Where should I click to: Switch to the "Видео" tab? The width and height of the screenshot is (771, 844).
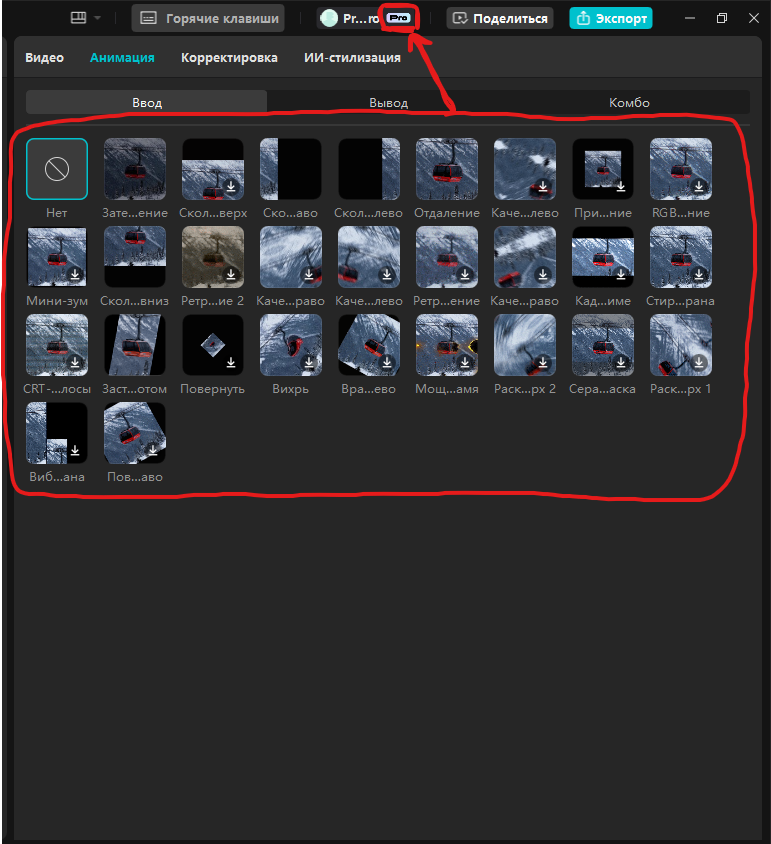pos(45,58)
